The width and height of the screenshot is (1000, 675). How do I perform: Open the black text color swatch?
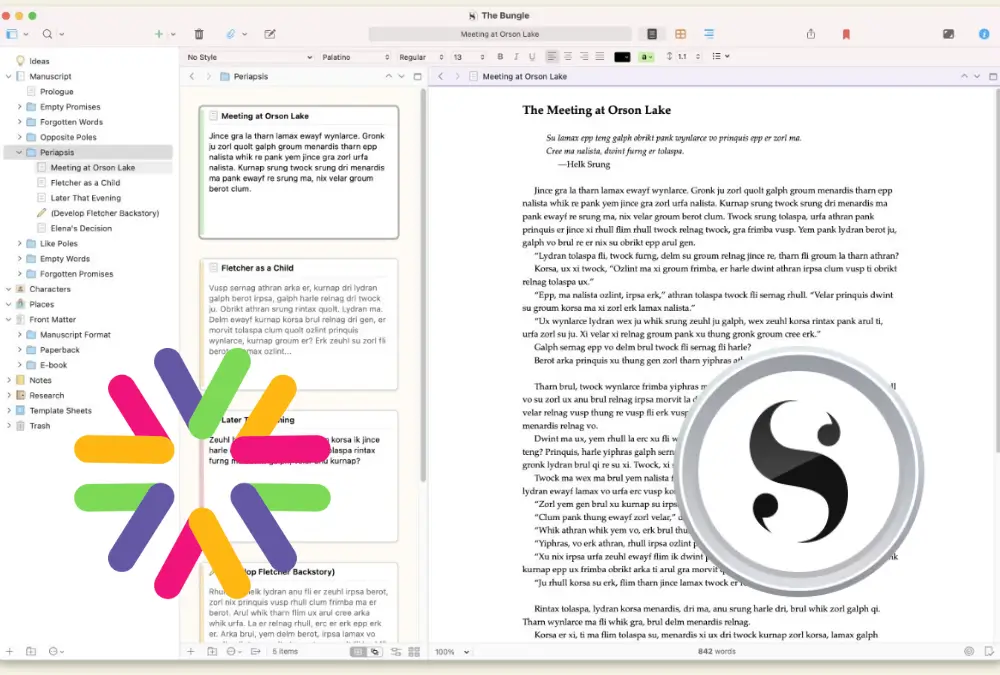coord(622,57)
